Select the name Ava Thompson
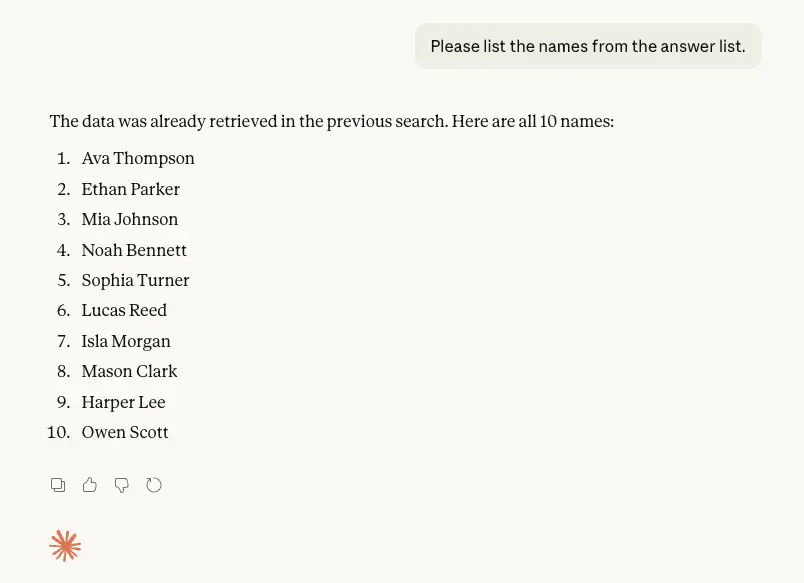The image size is (804, 583). [x=138, y=158]
